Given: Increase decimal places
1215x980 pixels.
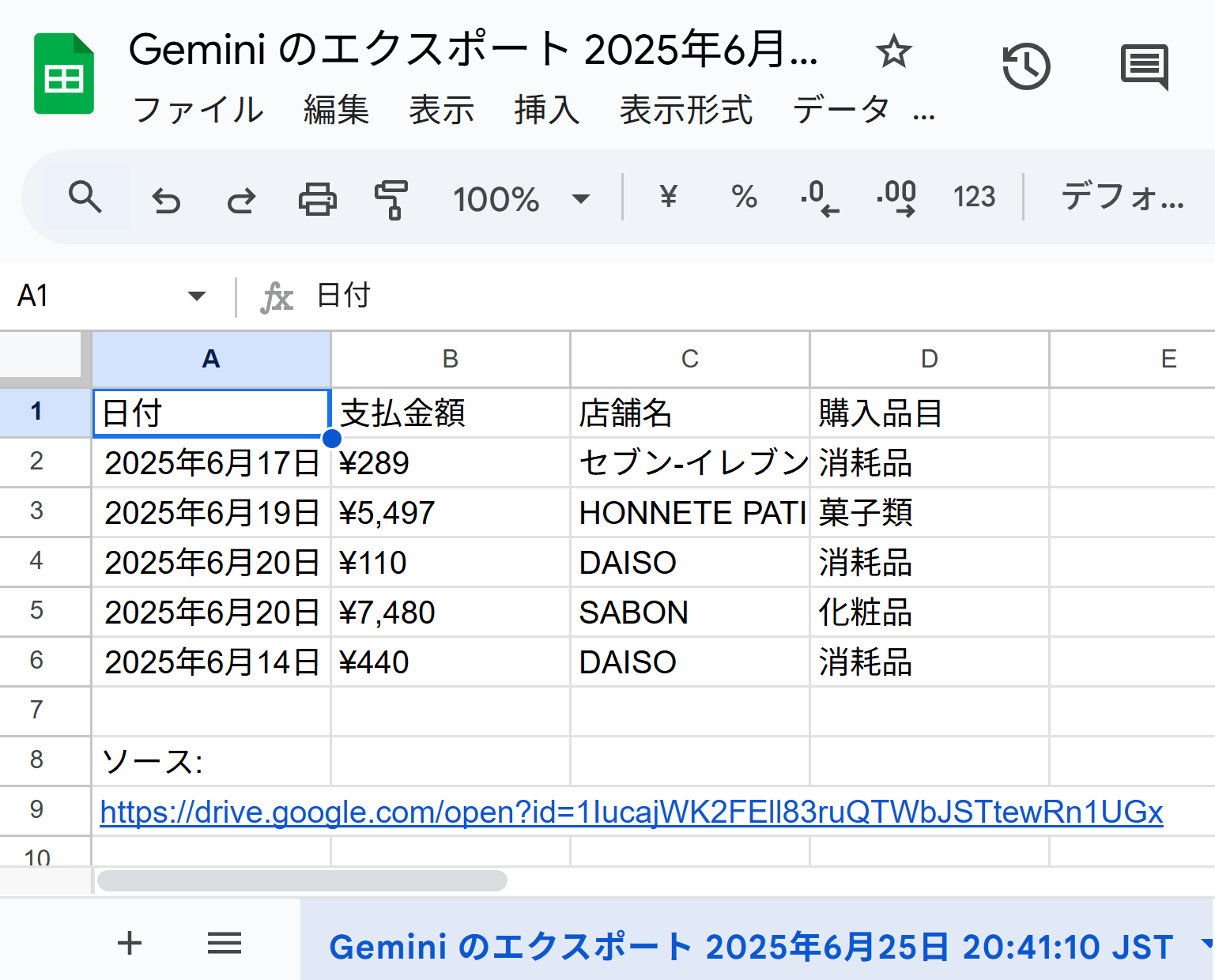Looking at the screenshot, I should pos(896,198).
